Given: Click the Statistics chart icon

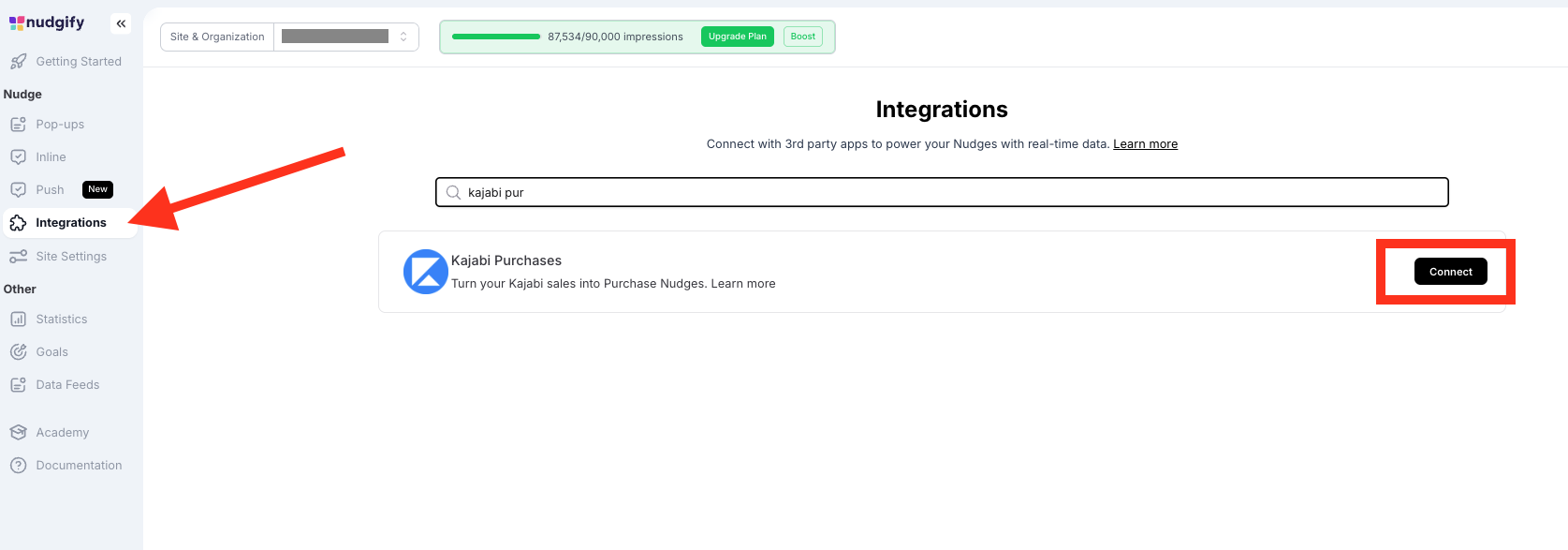Looking at the screenshot, I should (x=18, y=320).
